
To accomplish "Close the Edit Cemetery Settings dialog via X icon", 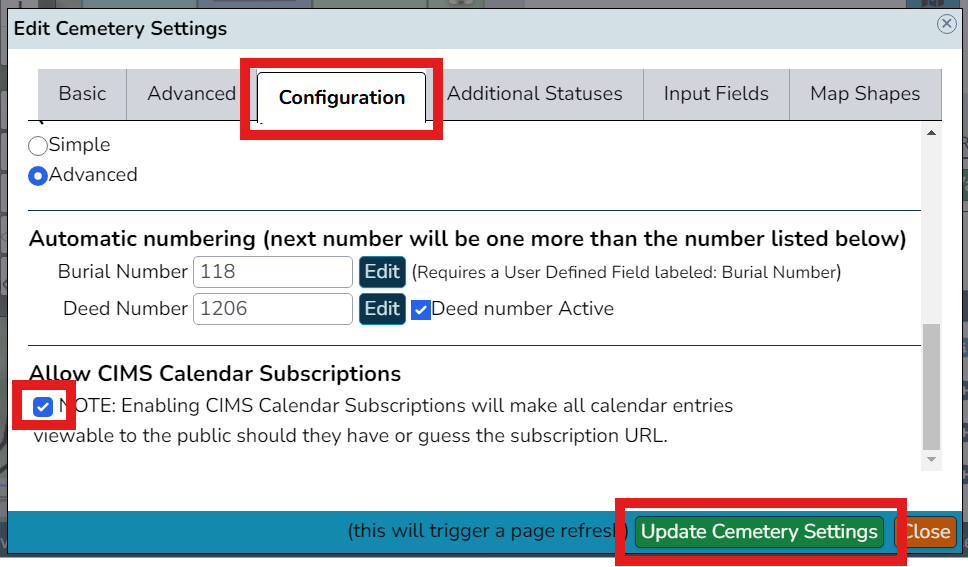I will (946, 24).
